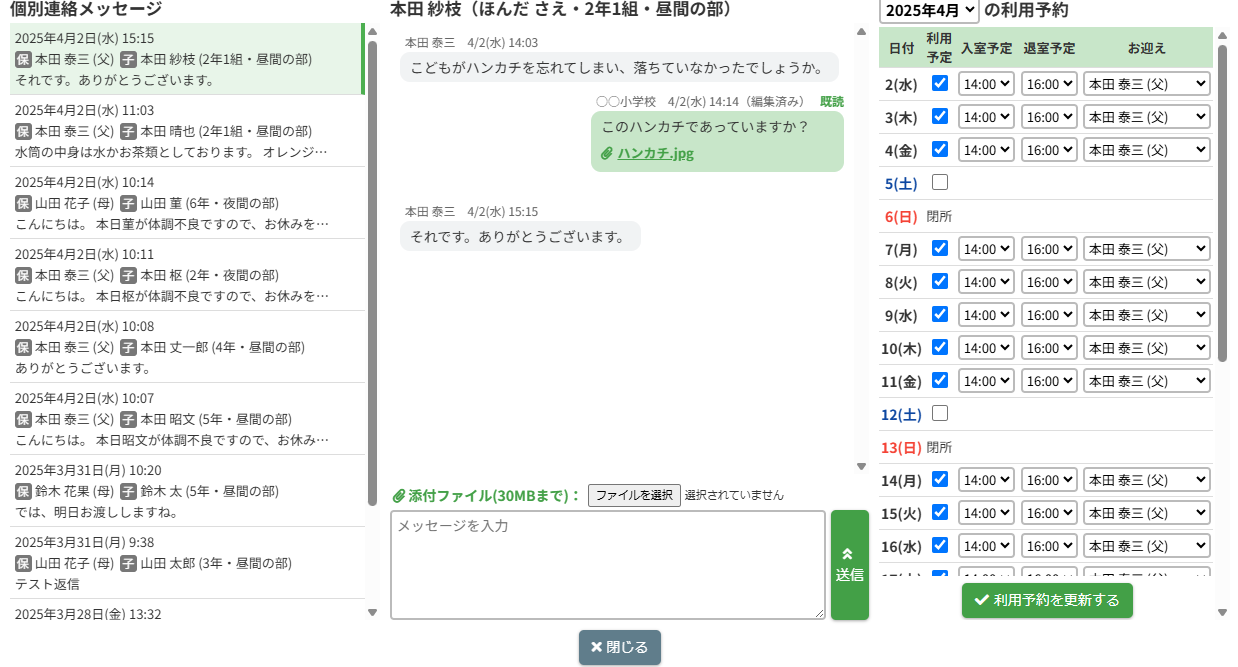Viewport: 1238px width, 667px height.
Task: Click the scroll-down arrow of chat thread
Action: coord(861,466)
